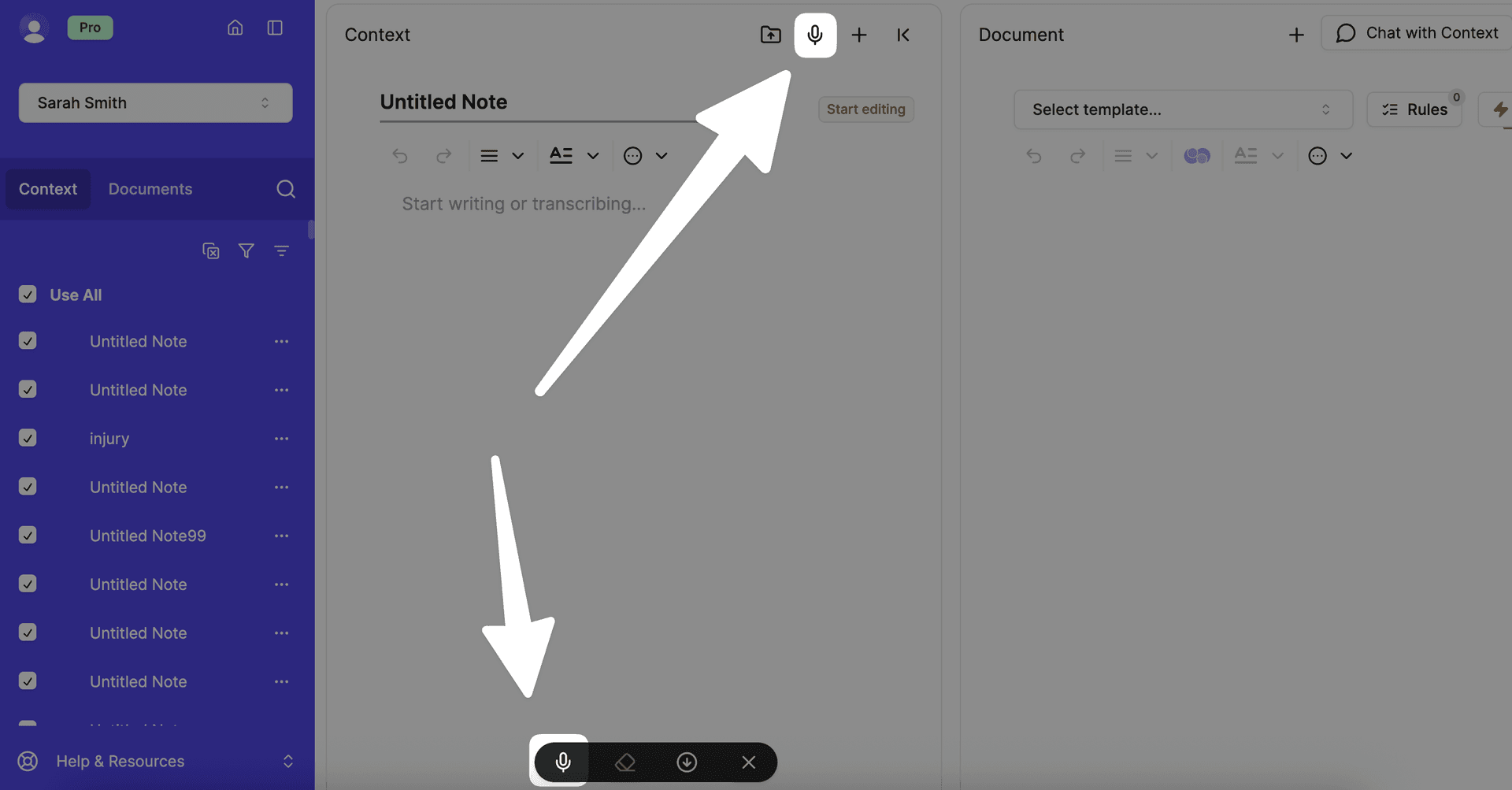Start voice transcription with the microphone icon
This screenshot has width=1512, height=790.
[x=815, y=35]
